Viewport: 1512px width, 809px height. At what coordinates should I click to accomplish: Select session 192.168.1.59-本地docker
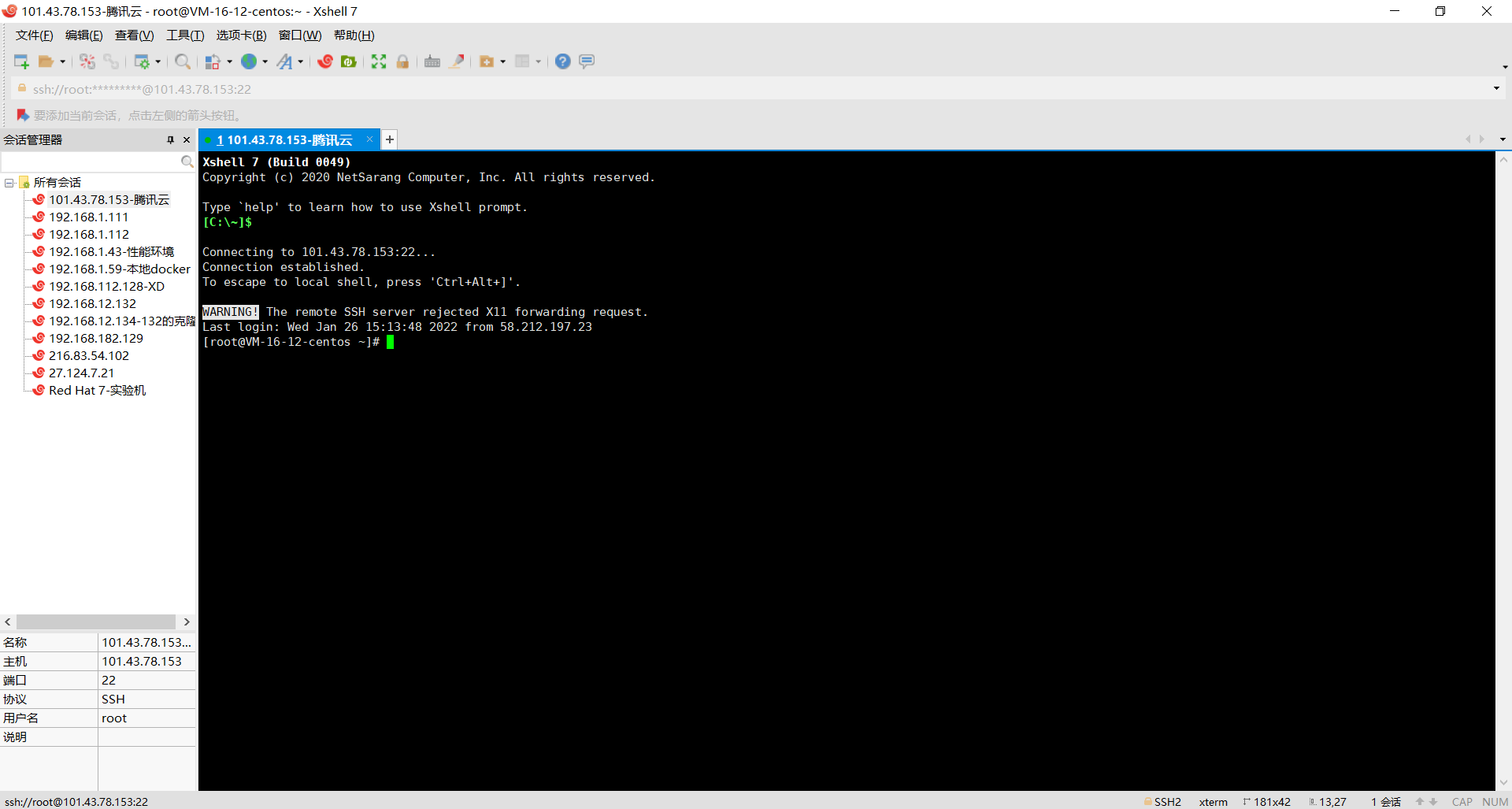pyautogui.click(x=120, y=269)
